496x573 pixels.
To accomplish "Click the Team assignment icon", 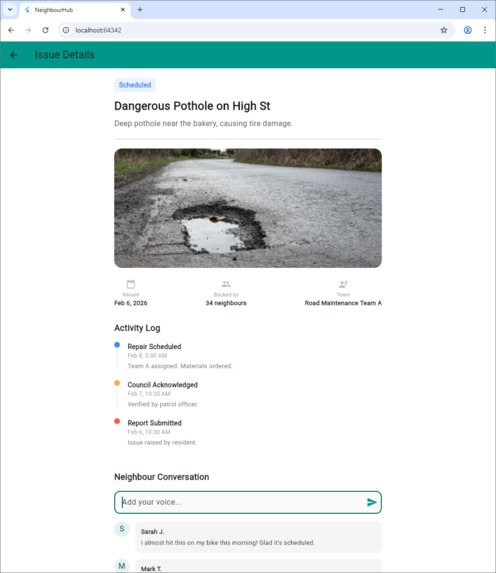I will click(343, 284).
